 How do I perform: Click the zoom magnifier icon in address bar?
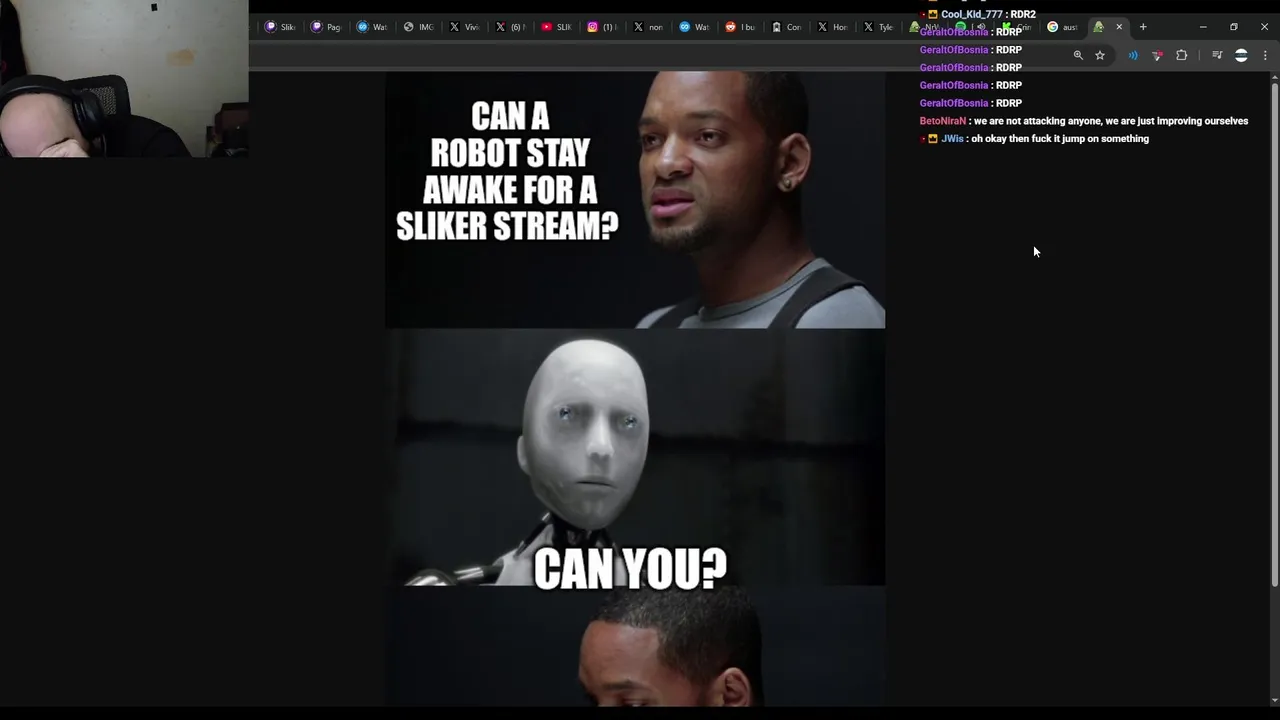[1078, 55]
